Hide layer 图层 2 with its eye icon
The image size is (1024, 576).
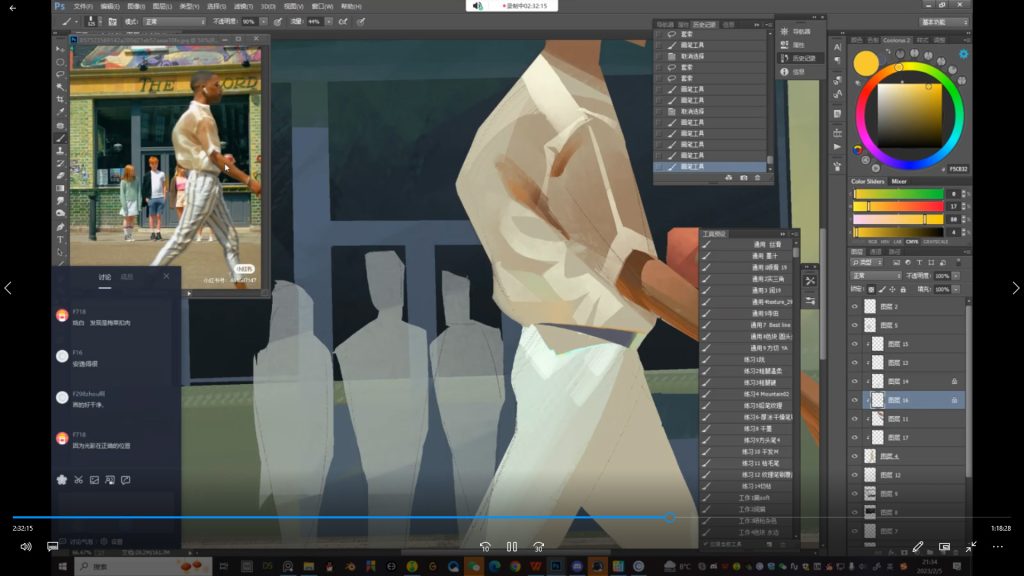855,306
